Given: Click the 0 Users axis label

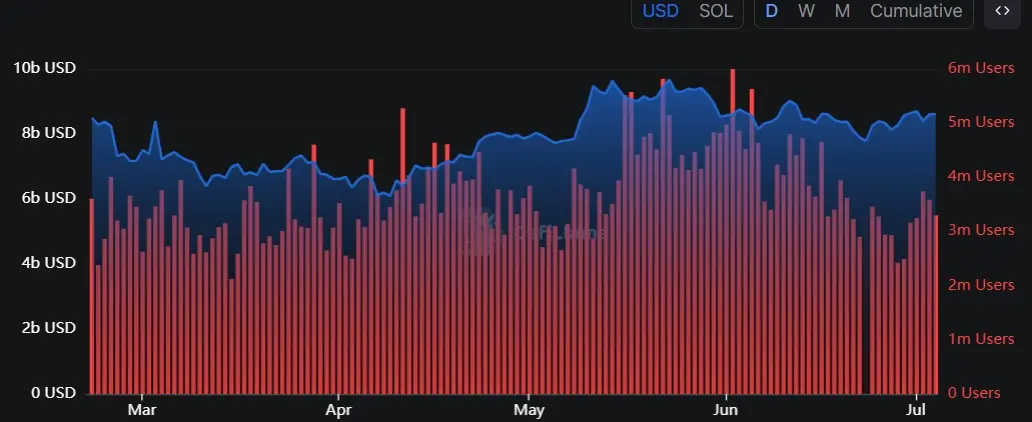Looking at the screenshot, I should click(x=973, y=393).
